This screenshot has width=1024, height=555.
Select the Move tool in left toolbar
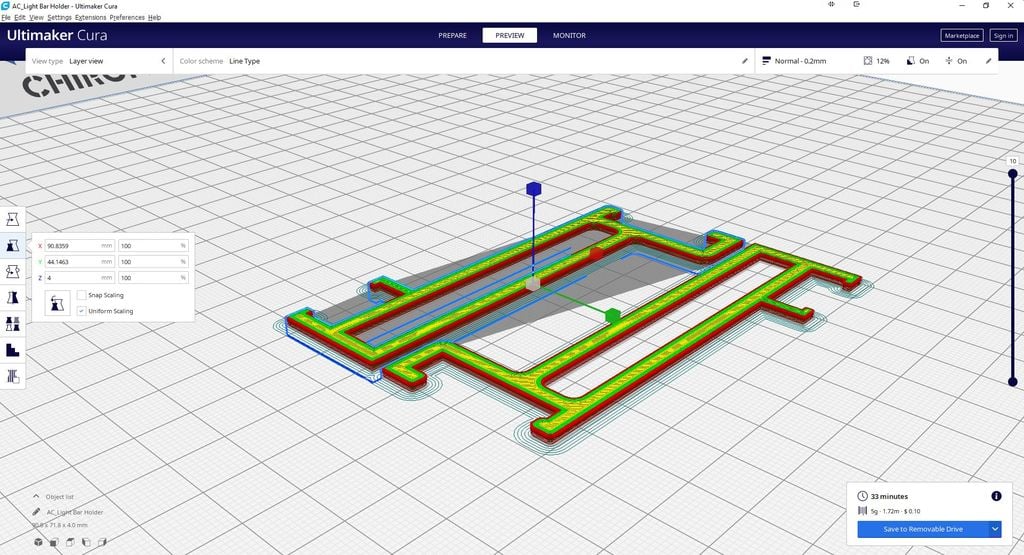[x=12, y=219]
